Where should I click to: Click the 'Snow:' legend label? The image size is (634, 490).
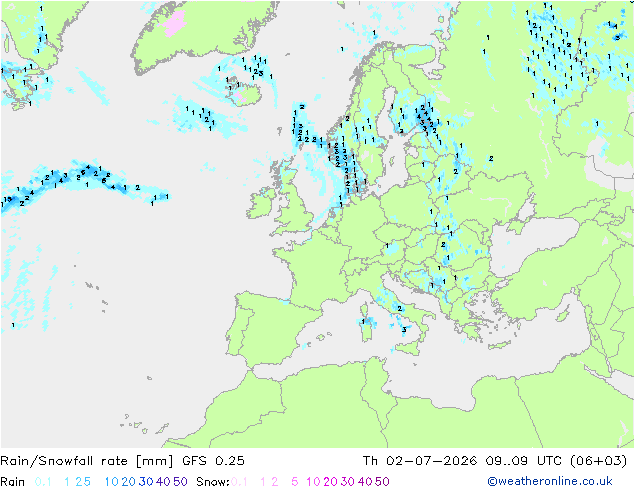213,482
